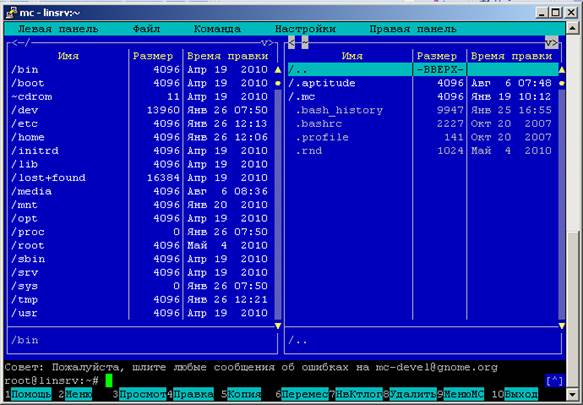This screenshot has width=583, height=405.
Task: Sort right panel by Имя column header
Action: point(352,56)
